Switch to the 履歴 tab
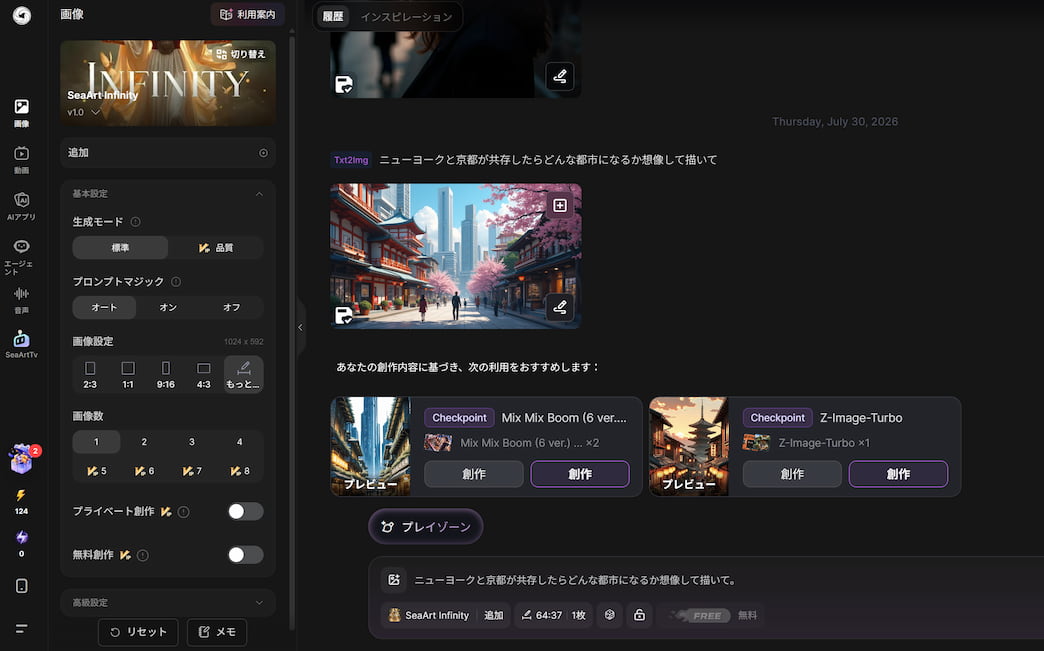Viewport: 1044px width, 651px height. pos(332,17)
